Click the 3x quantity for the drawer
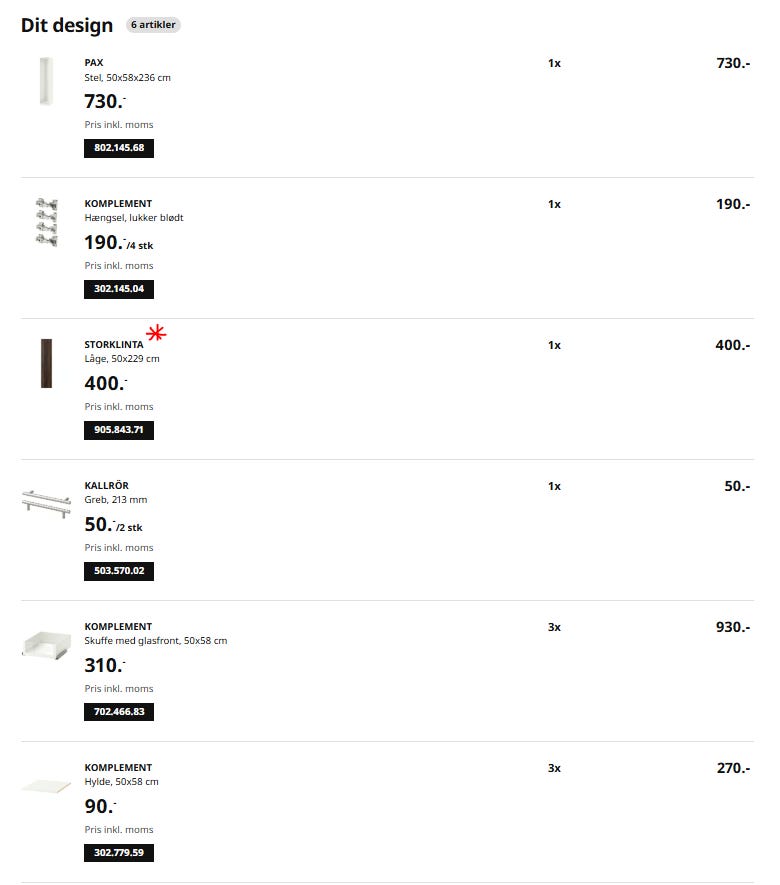The image size is (780, 885). point(554,627)
